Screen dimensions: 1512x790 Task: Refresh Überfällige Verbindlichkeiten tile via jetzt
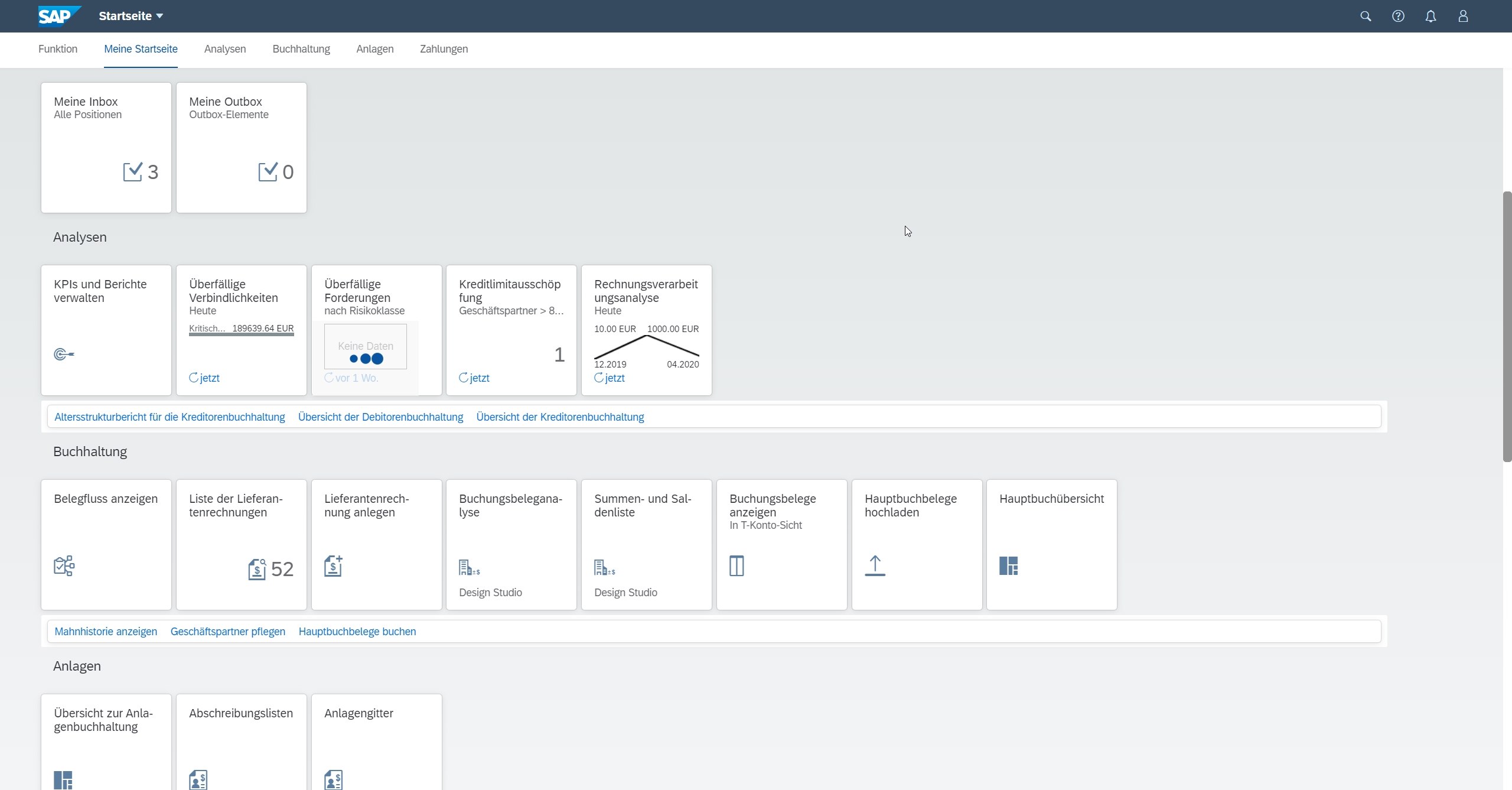point(204,378)
